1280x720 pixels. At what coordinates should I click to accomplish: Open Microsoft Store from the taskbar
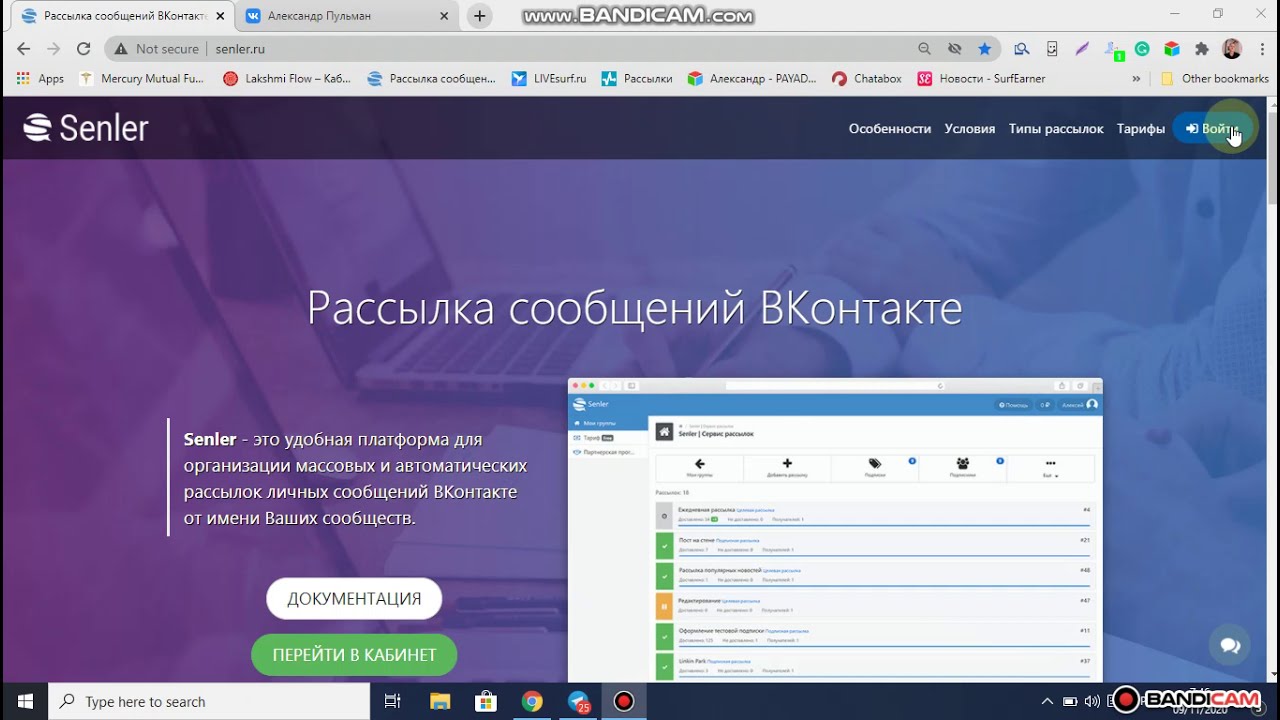tap(485, 701)
